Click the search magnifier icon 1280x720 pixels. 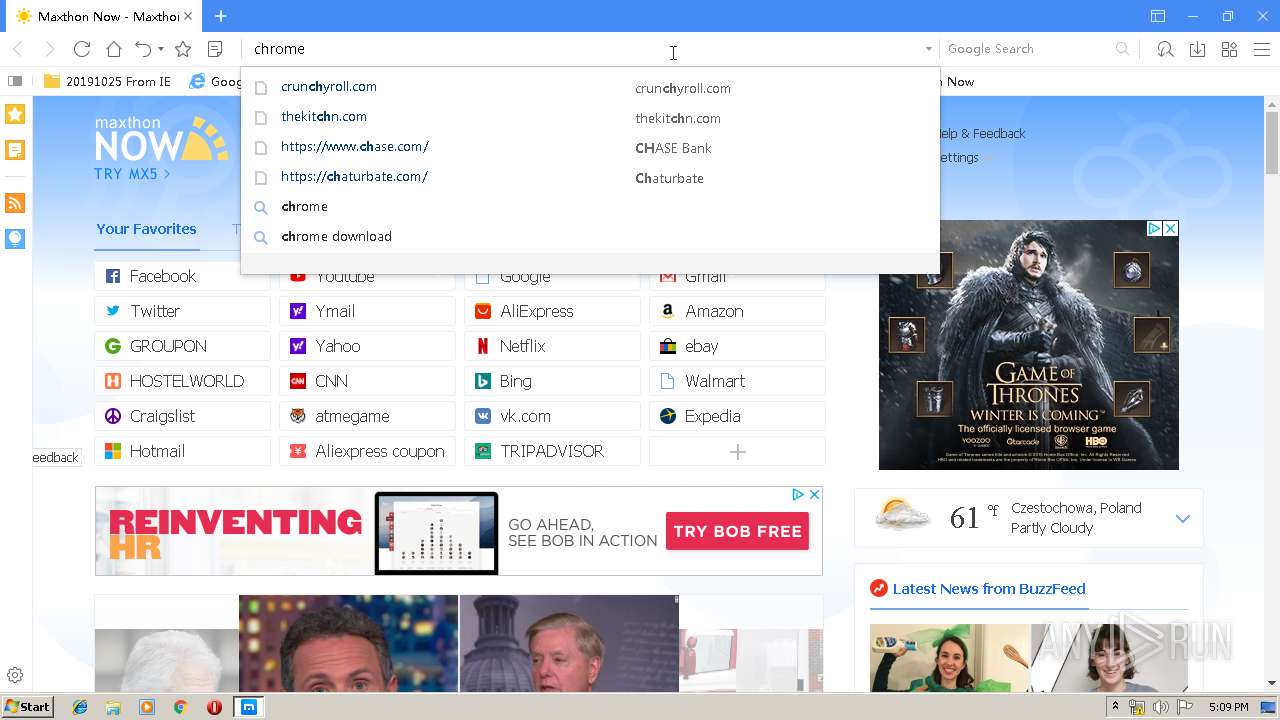point(1123,49)
